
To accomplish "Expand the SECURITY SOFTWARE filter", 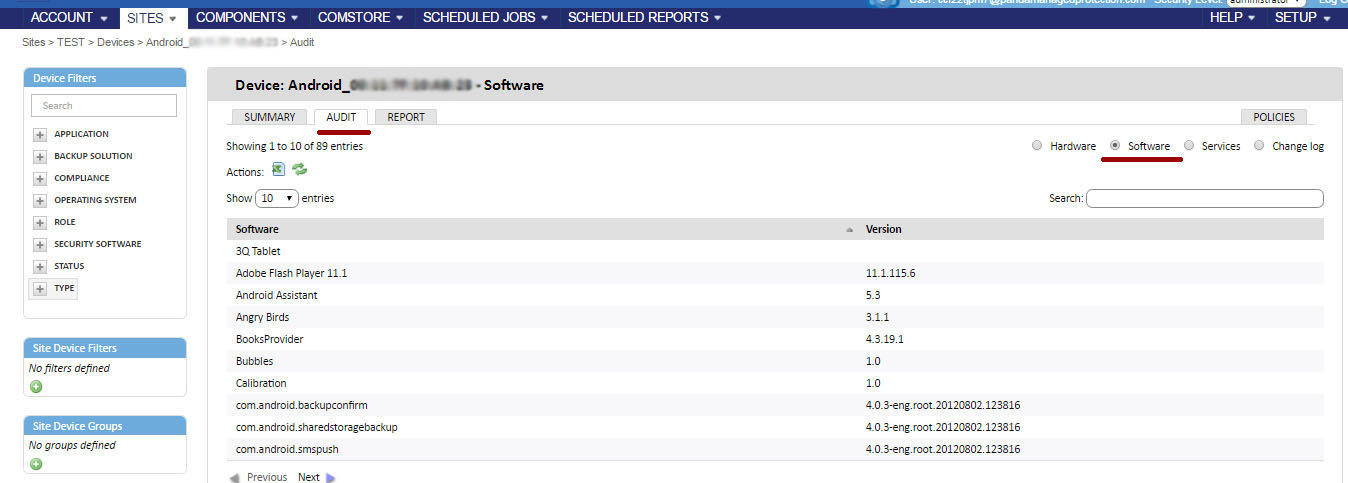I will tap(40, 245).
